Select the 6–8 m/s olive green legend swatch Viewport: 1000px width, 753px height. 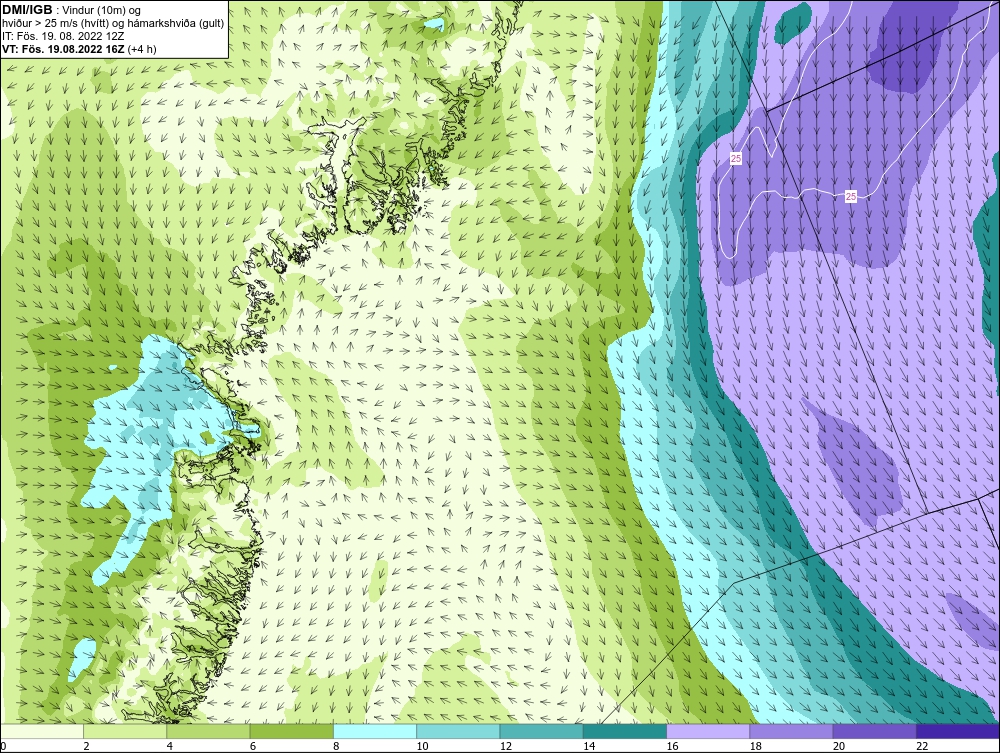pyautogui.click(x=291, y=731)
